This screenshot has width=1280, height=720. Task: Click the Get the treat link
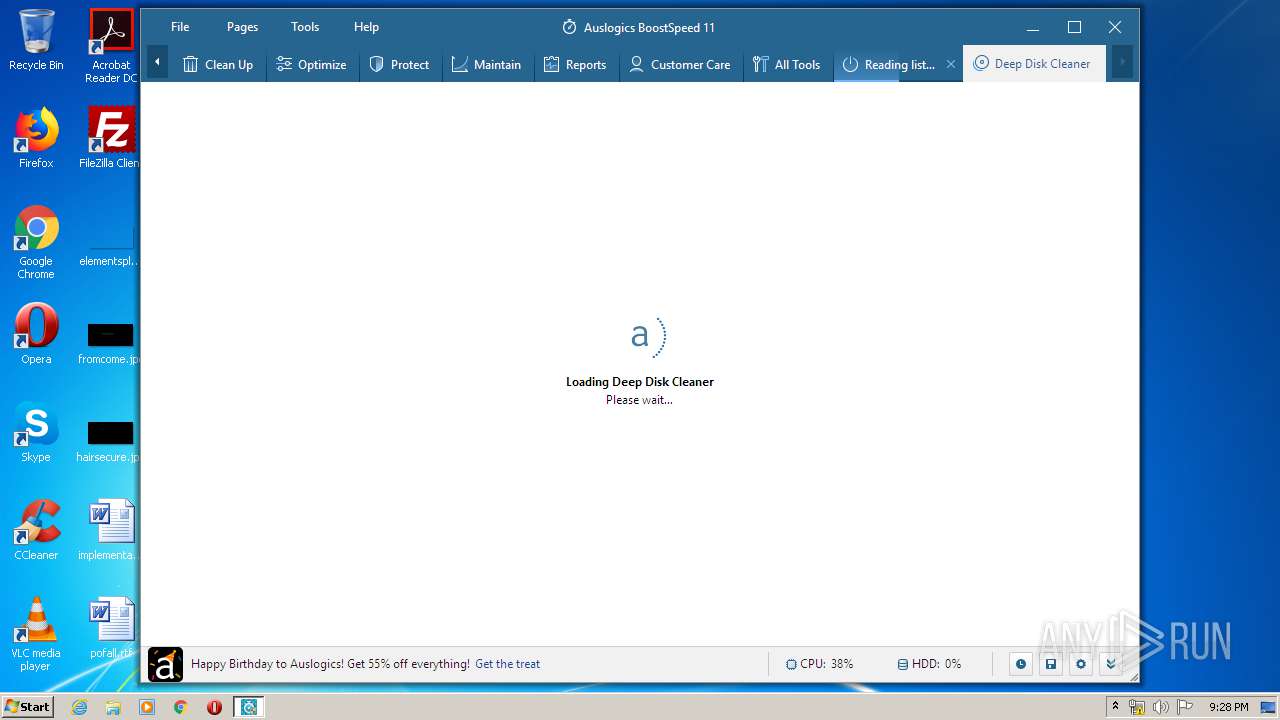click(x=507, y=663)
